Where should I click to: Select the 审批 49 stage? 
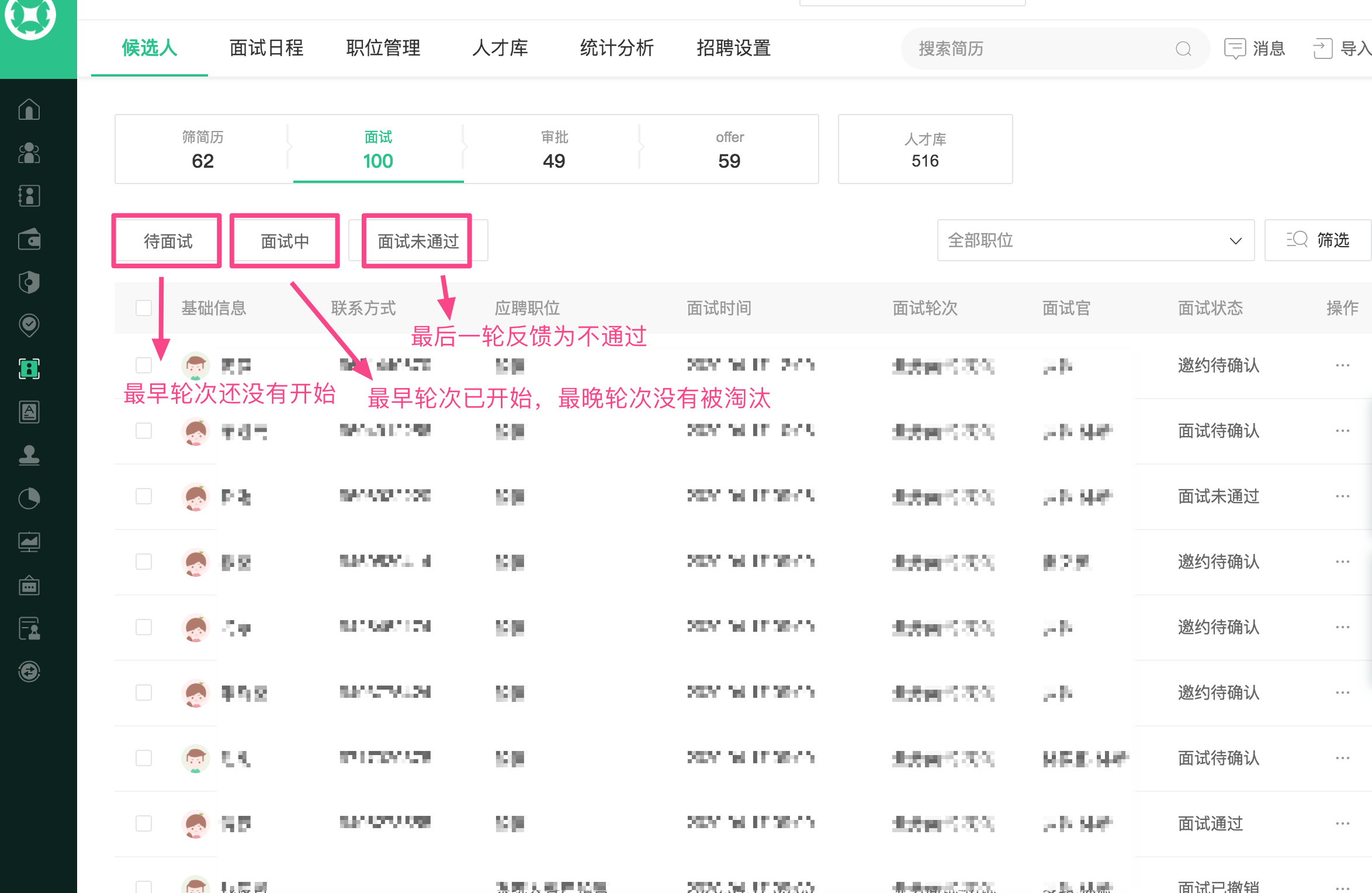[553, 150]
